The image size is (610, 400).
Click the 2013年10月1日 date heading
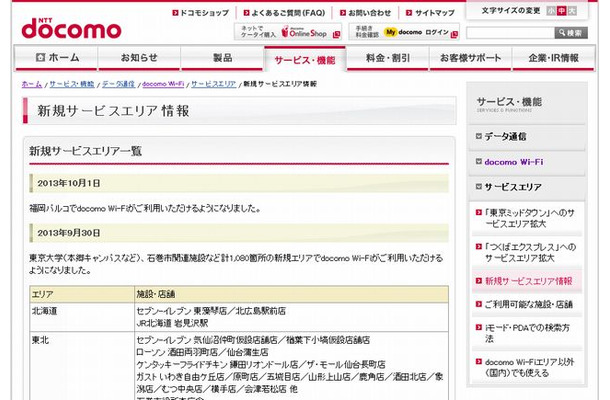click(239, 183)
